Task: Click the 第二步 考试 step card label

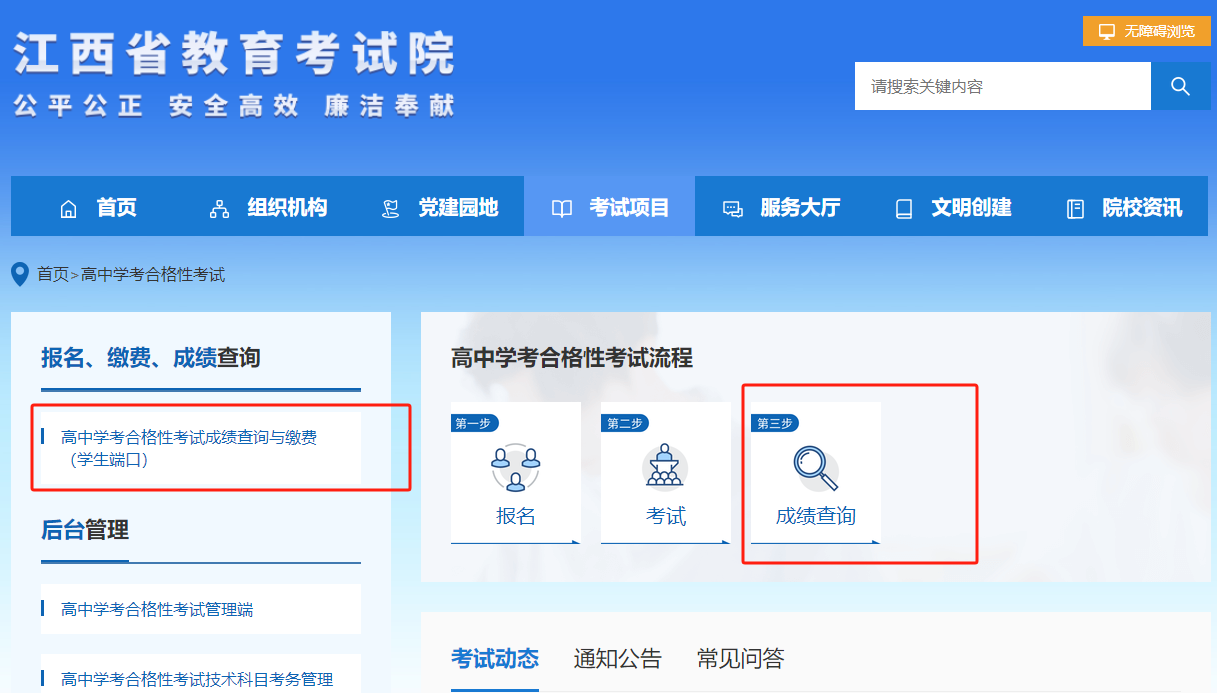Action: 666,516
